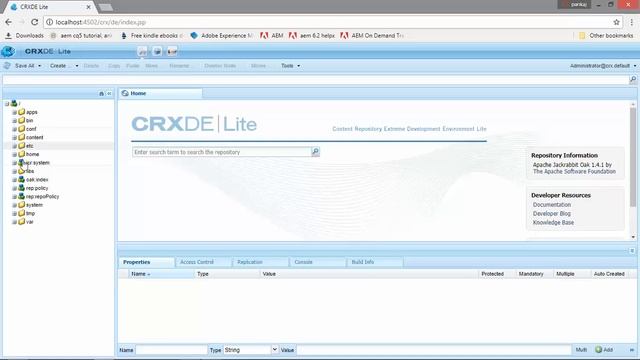Screen dimensions: 640x360
Task: Click the tmp folder icon
Action: pos(22,213)
